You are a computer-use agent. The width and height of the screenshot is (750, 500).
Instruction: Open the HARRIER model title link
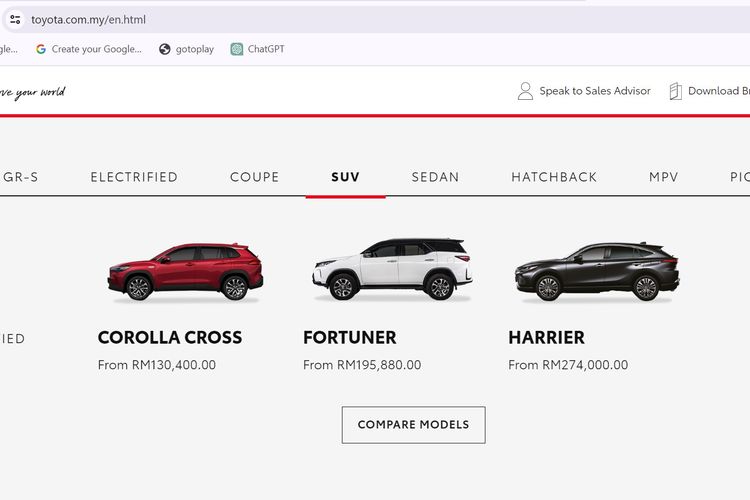pyautogui.click(x=547, y=338)
